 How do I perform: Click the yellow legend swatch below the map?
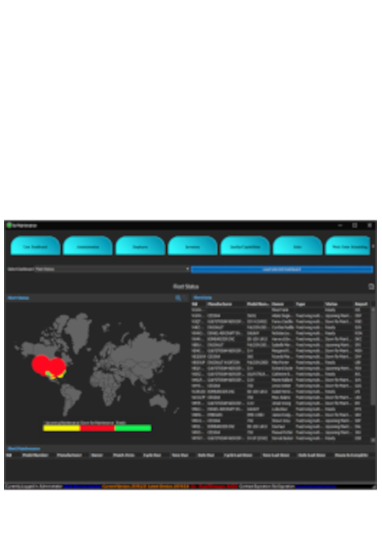coord(61,428)
